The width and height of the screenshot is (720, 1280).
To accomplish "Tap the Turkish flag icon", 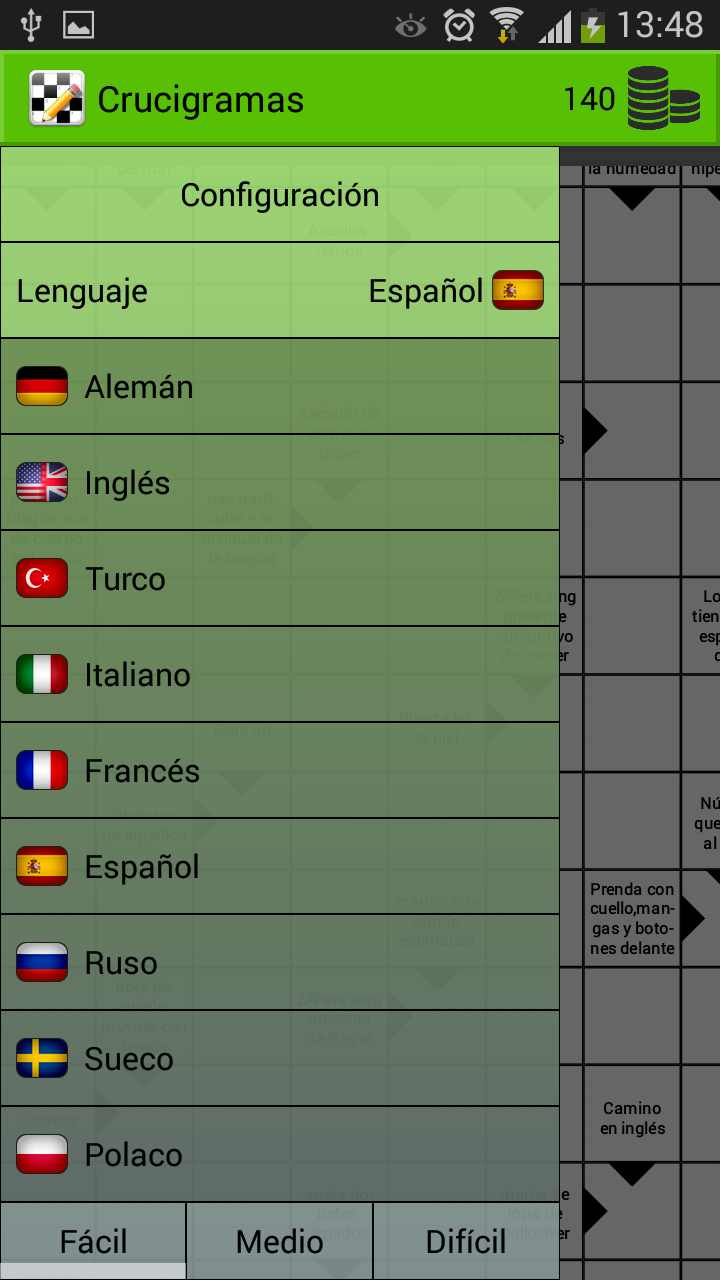I will pyautogui.click(x=42, y=578).
